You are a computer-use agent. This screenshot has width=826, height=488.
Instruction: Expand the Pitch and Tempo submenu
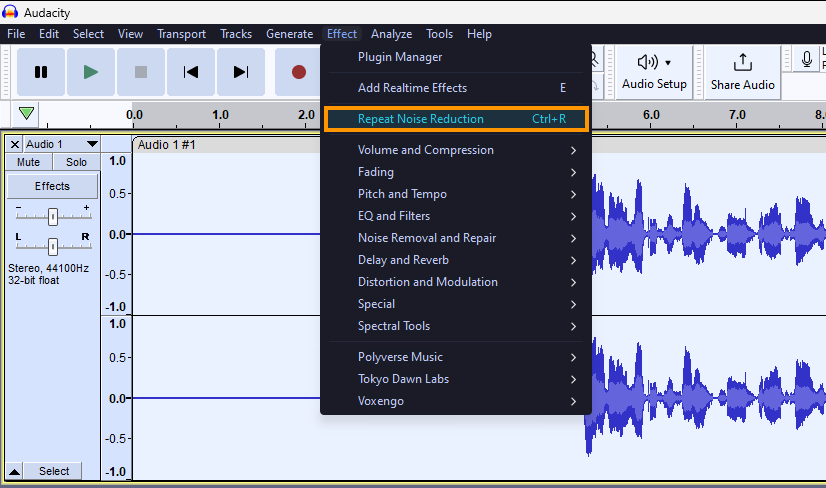tap(456, 194)
